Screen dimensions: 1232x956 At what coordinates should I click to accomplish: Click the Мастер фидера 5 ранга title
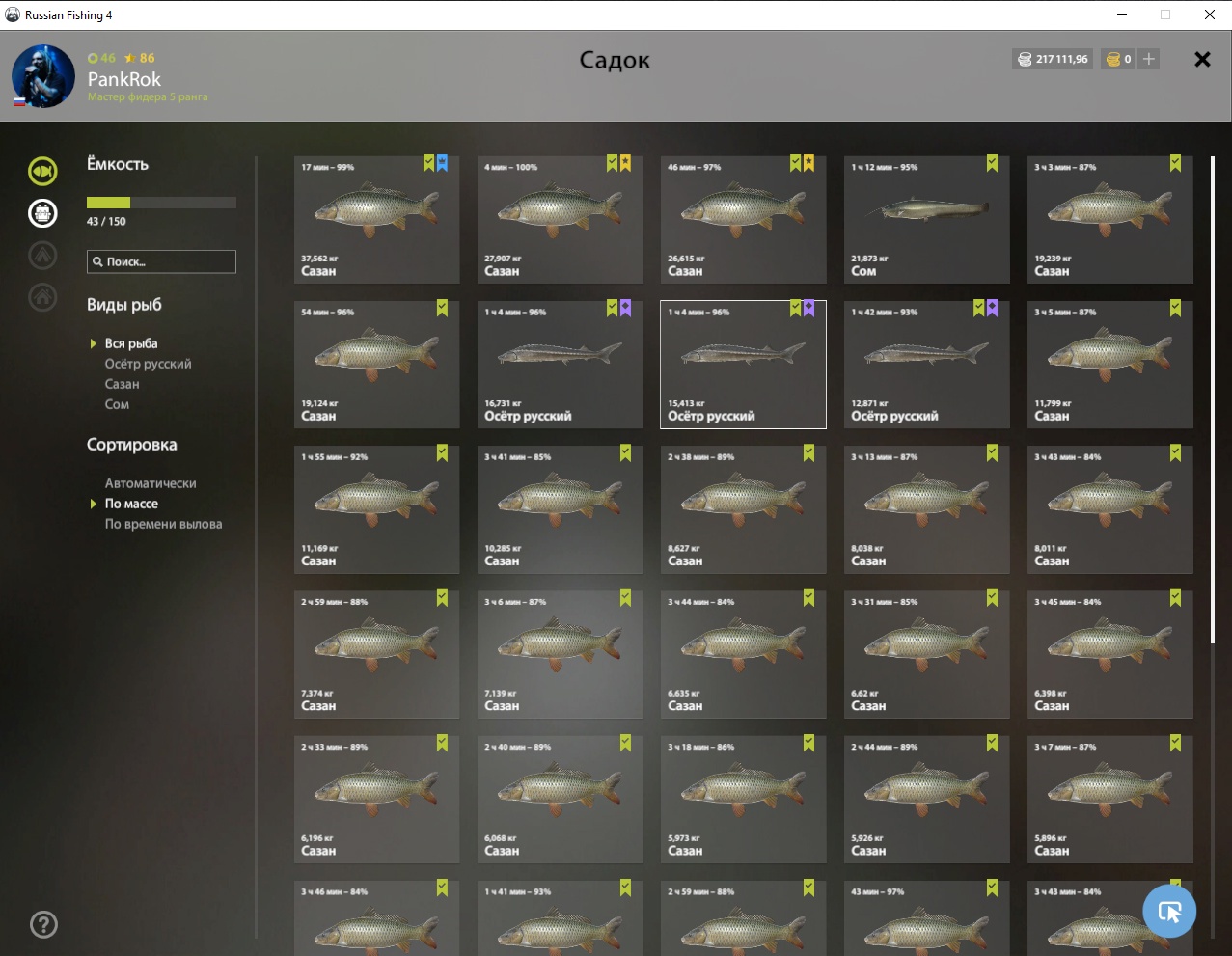point(148,96)
